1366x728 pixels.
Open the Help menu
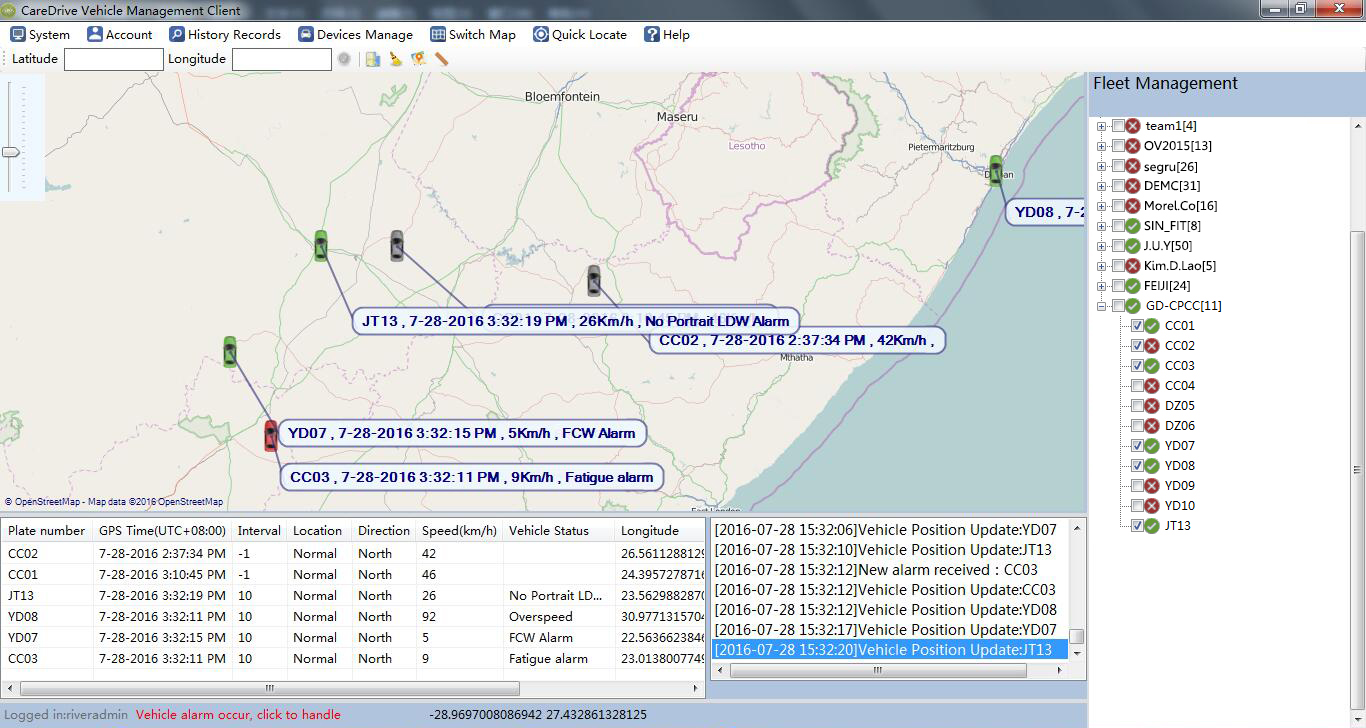pyautogui.click(x=666, y=34)
